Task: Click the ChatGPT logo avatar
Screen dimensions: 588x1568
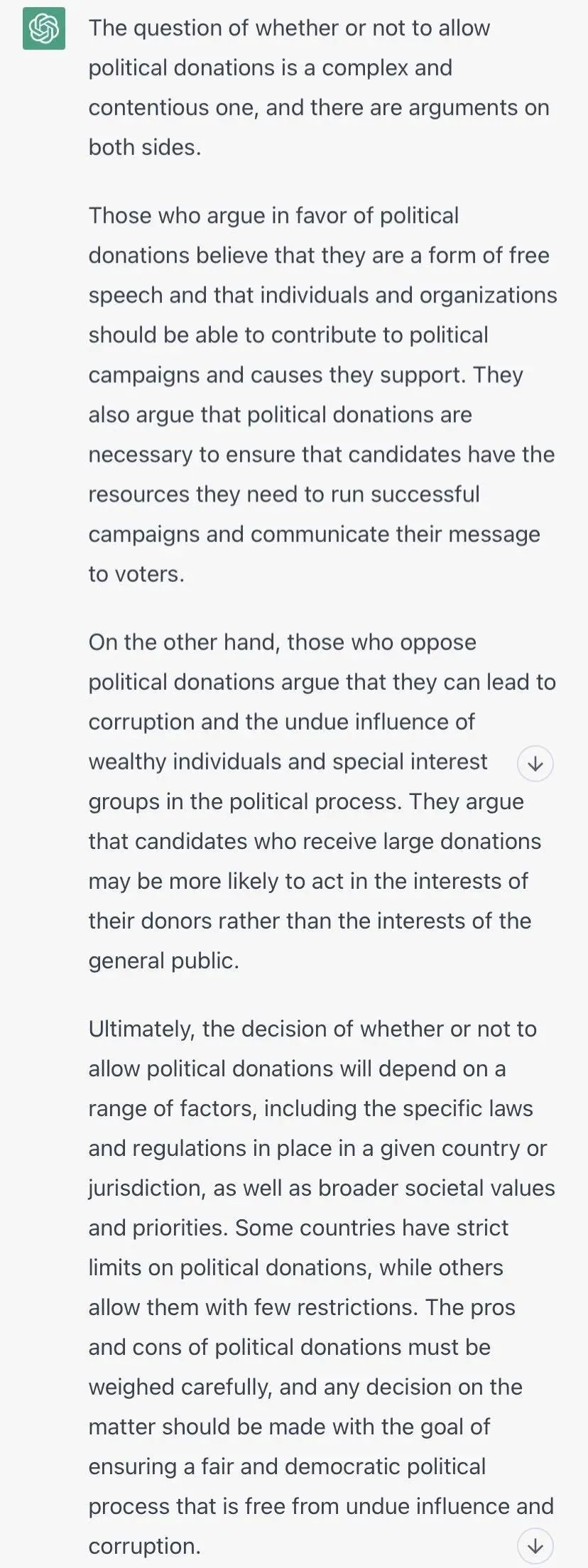Action: pyautogui.click(x=44, y=28)
